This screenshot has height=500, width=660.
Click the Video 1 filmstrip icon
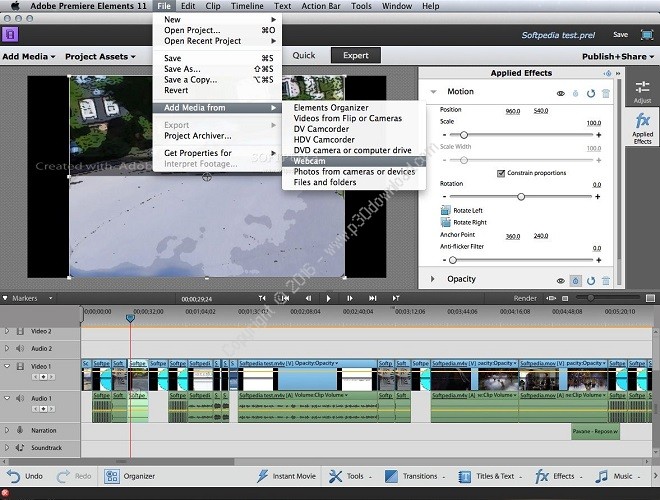point(20,366)
